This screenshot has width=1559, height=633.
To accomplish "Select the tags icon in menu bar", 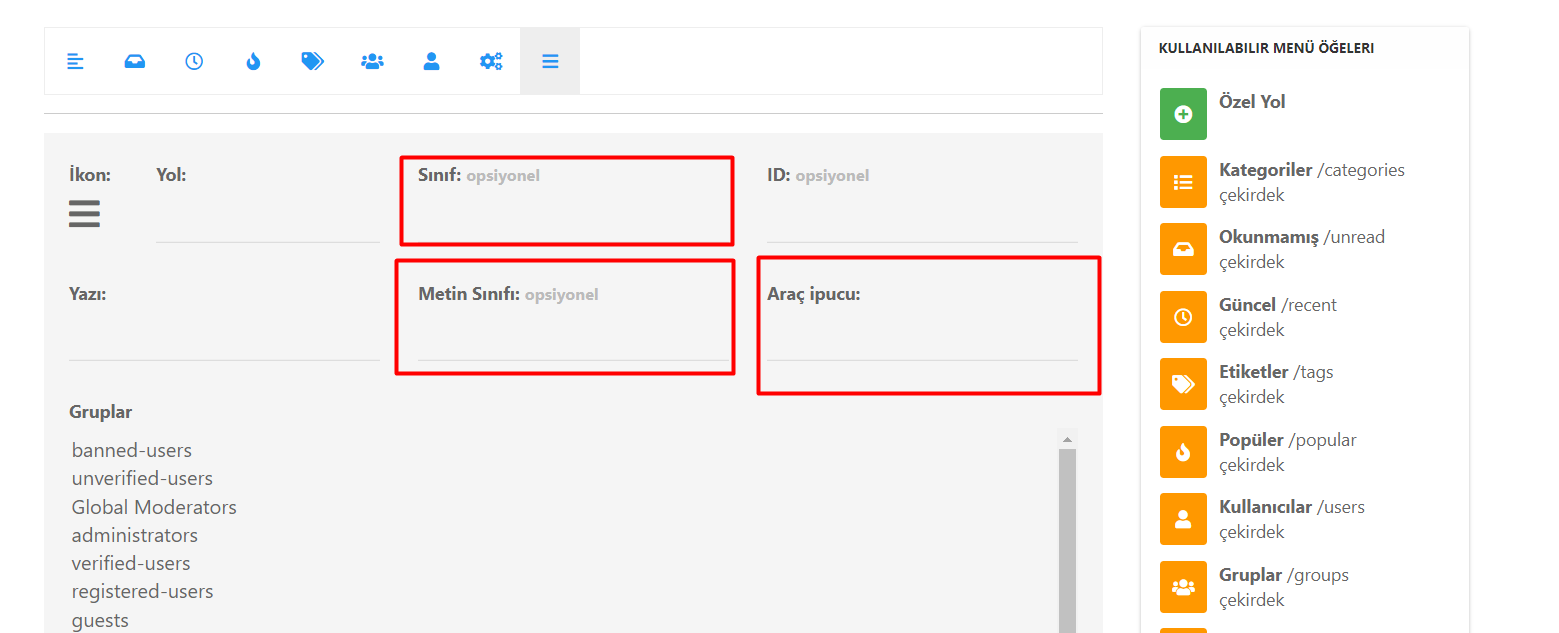I will point(312,61).
